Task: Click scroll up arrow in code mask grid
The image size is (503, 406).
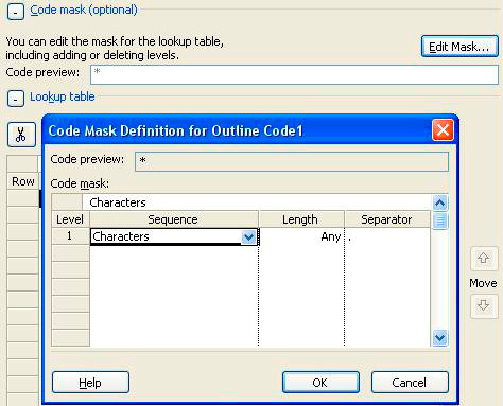Action: click(440, 203)
